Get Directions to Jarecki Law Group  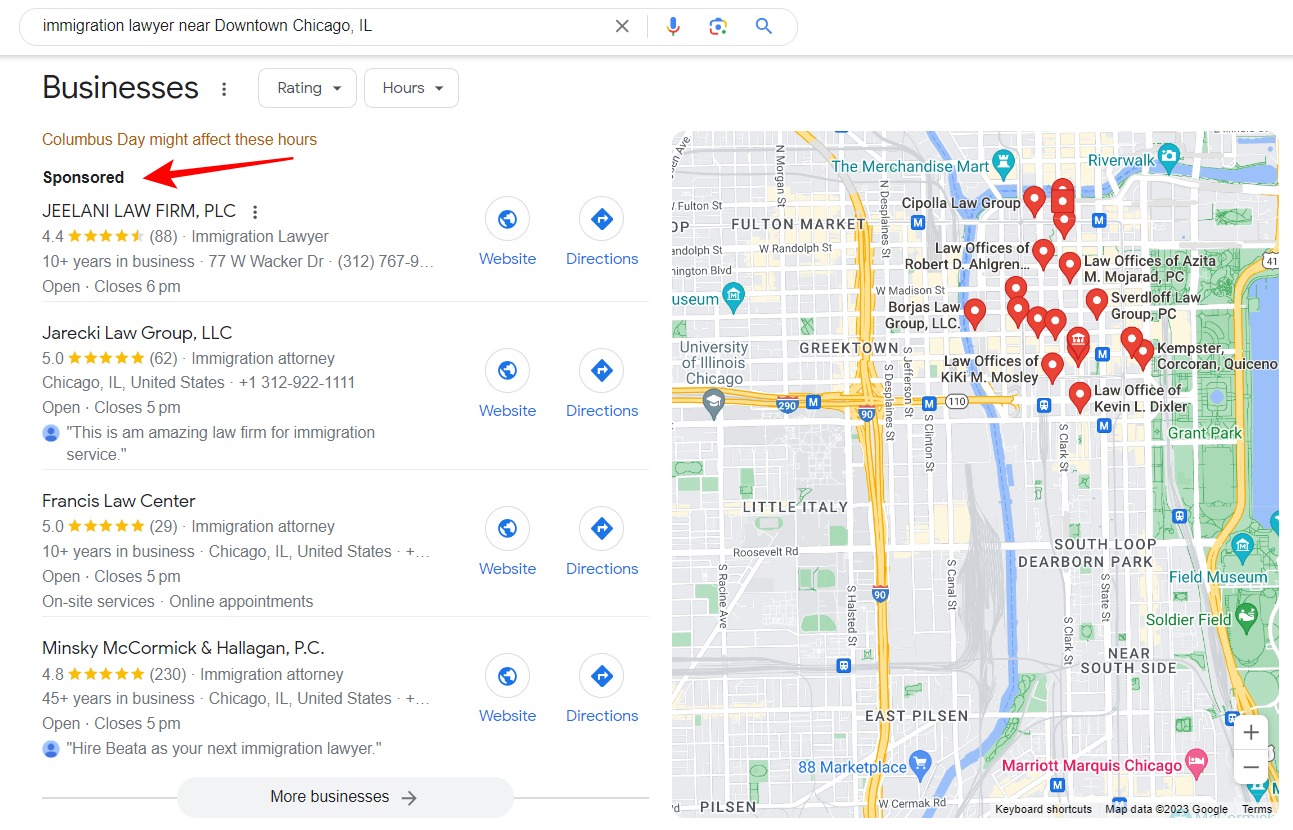[x=601, y=370]
